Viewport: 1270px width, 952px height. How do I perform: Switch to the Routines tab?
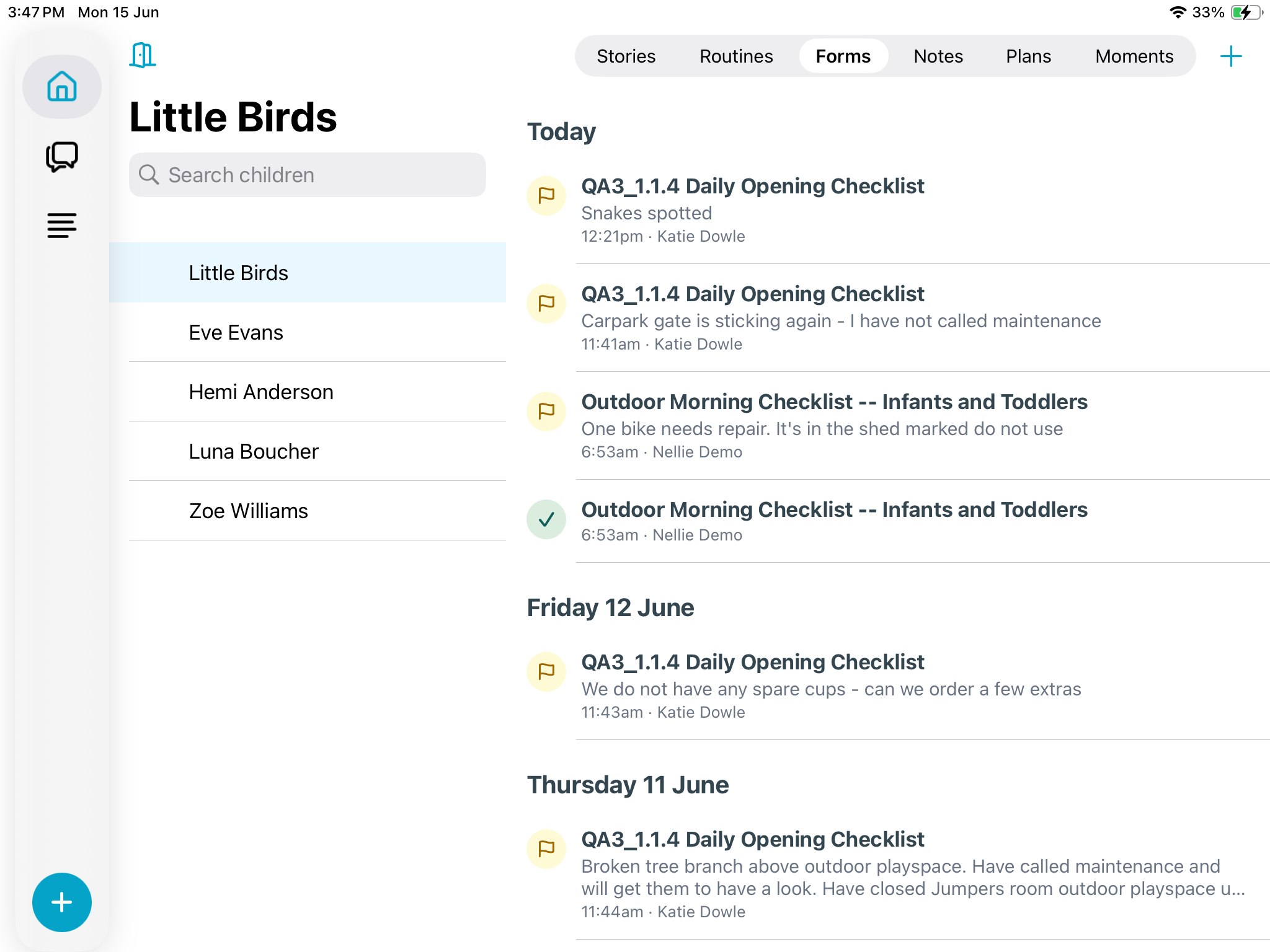point(736,56)
